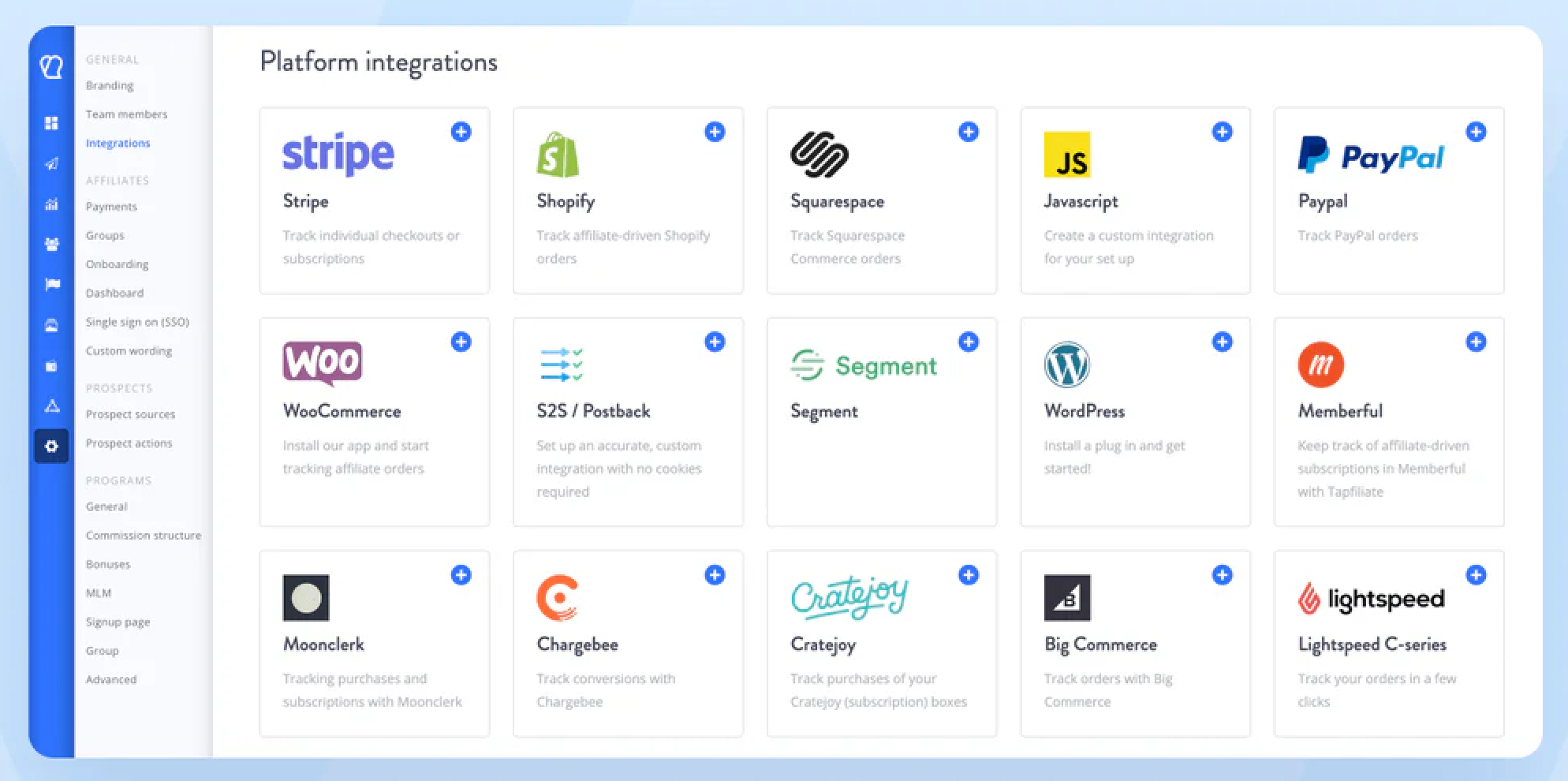Go to Onboarding settings
Image resolution: width=1568 pixels, height=781 pixels.
pos(118,264)
